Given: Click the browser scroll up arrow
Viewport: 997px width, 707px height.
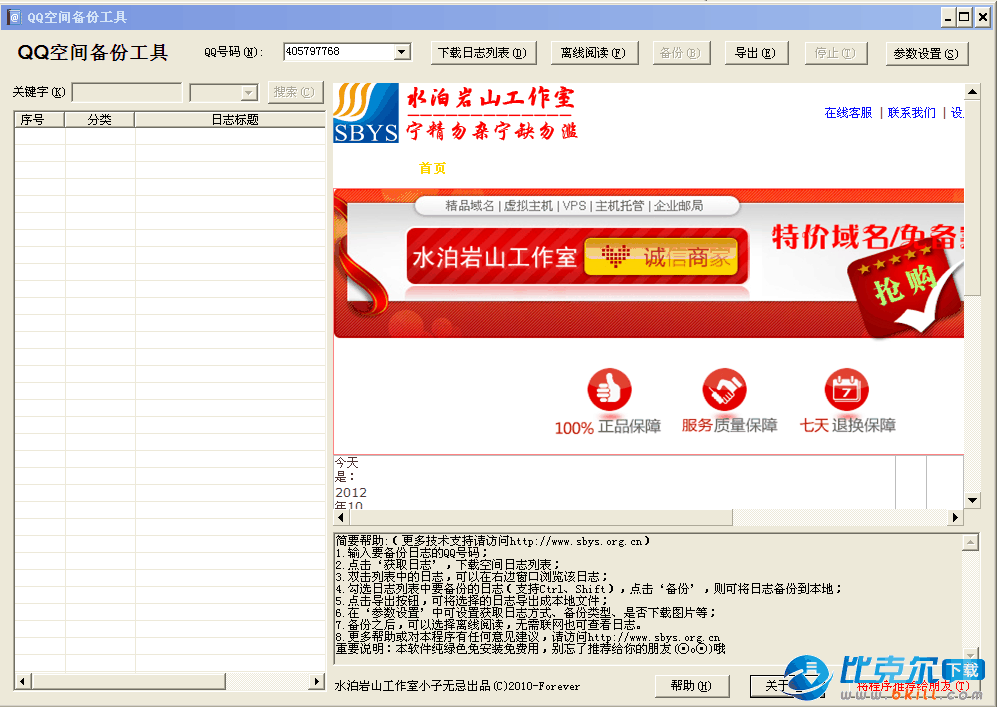Looking at the screenshot, I should click(972, 92).
